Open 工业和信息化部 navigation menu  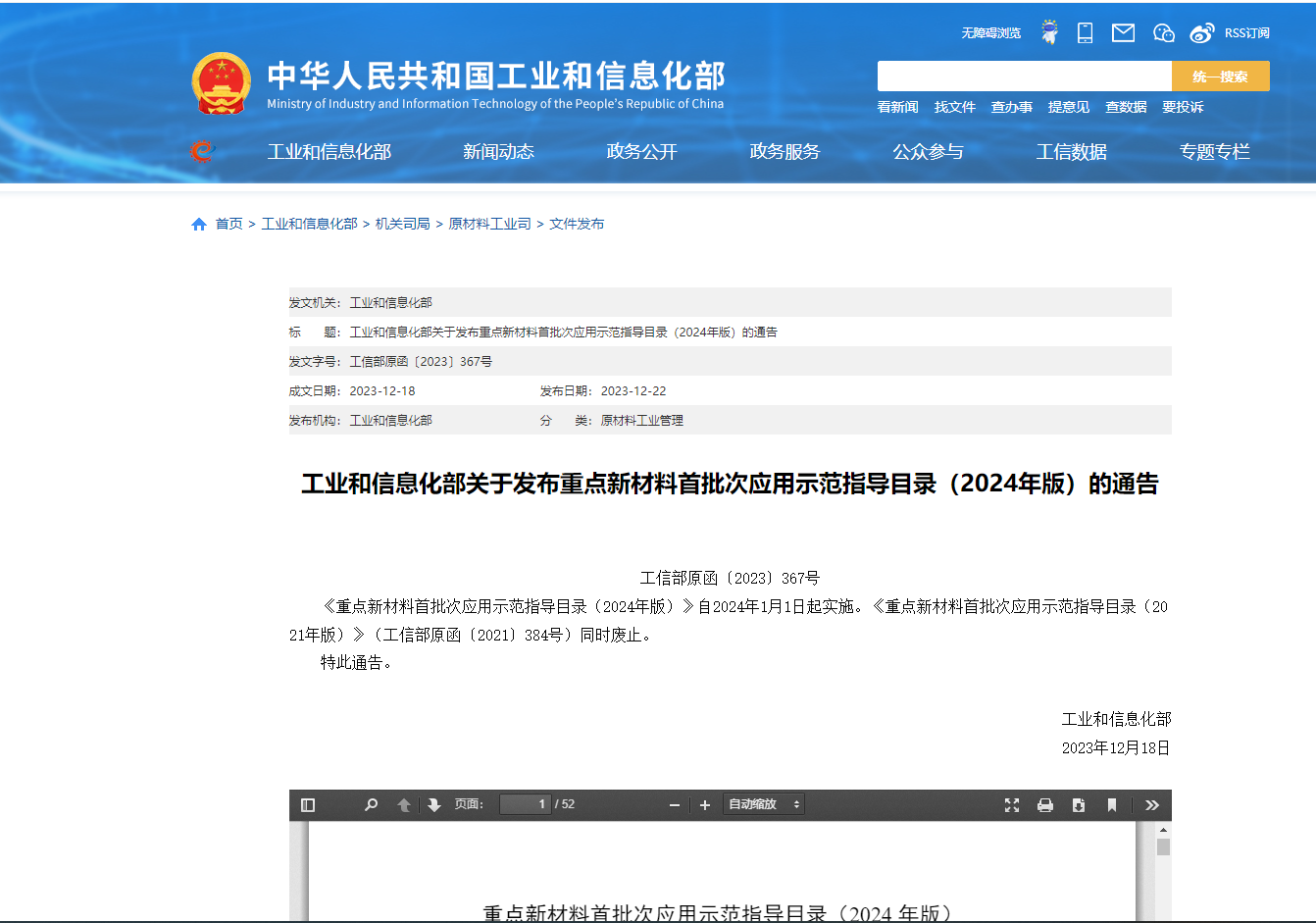point(329,152)
